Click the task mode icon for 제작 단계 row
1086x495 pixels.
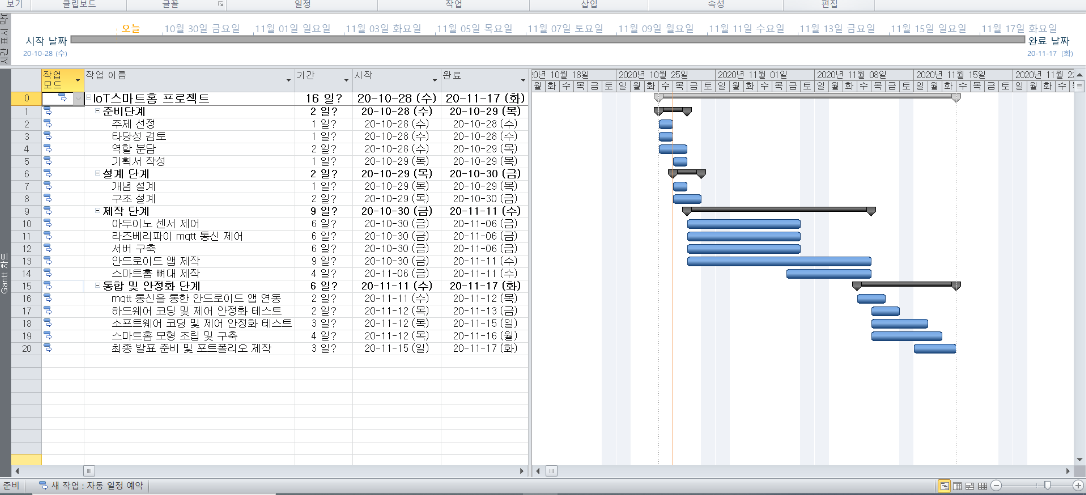tap(48, 210)
